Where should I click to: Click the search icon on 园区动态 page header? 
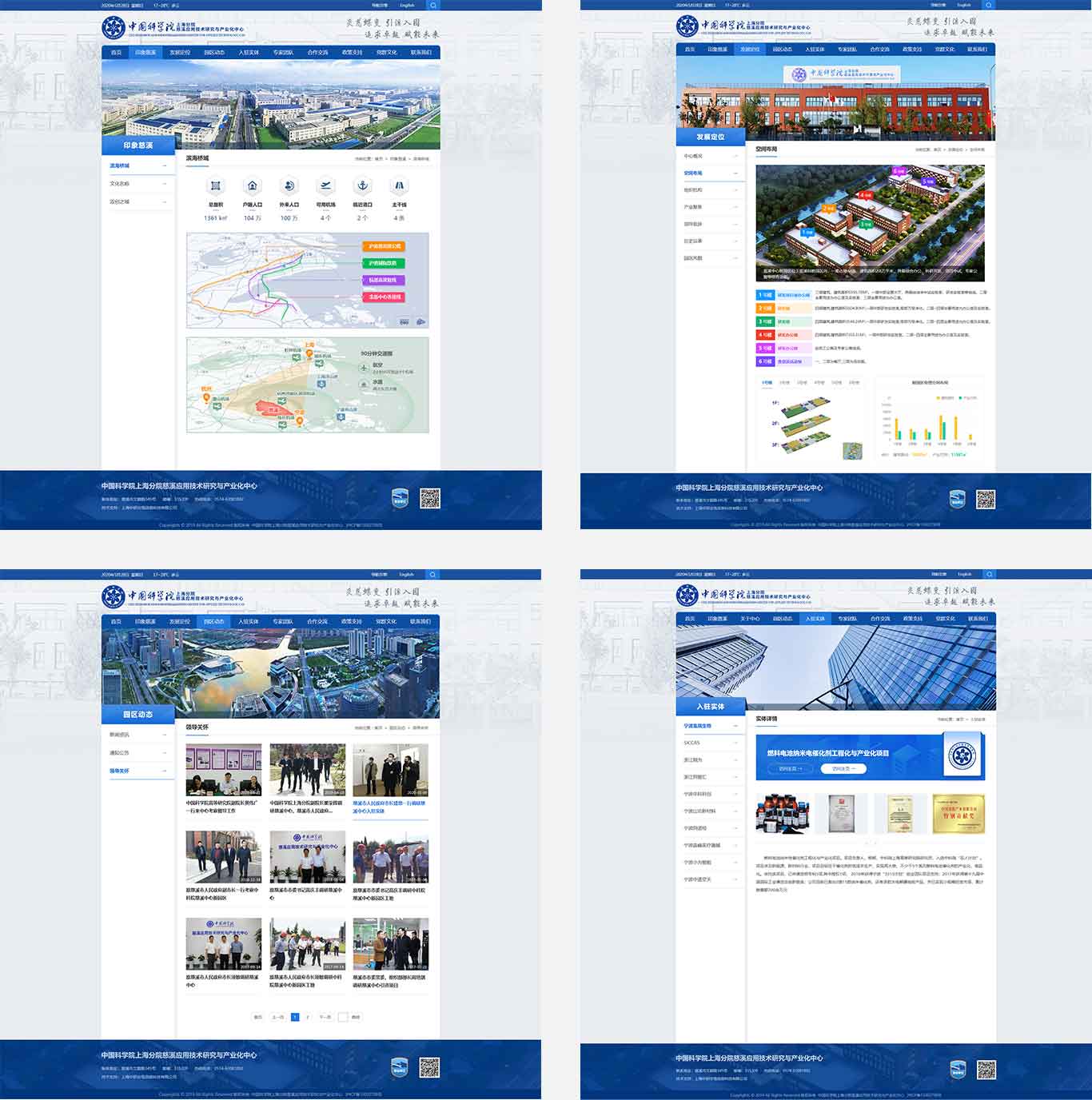432,574
